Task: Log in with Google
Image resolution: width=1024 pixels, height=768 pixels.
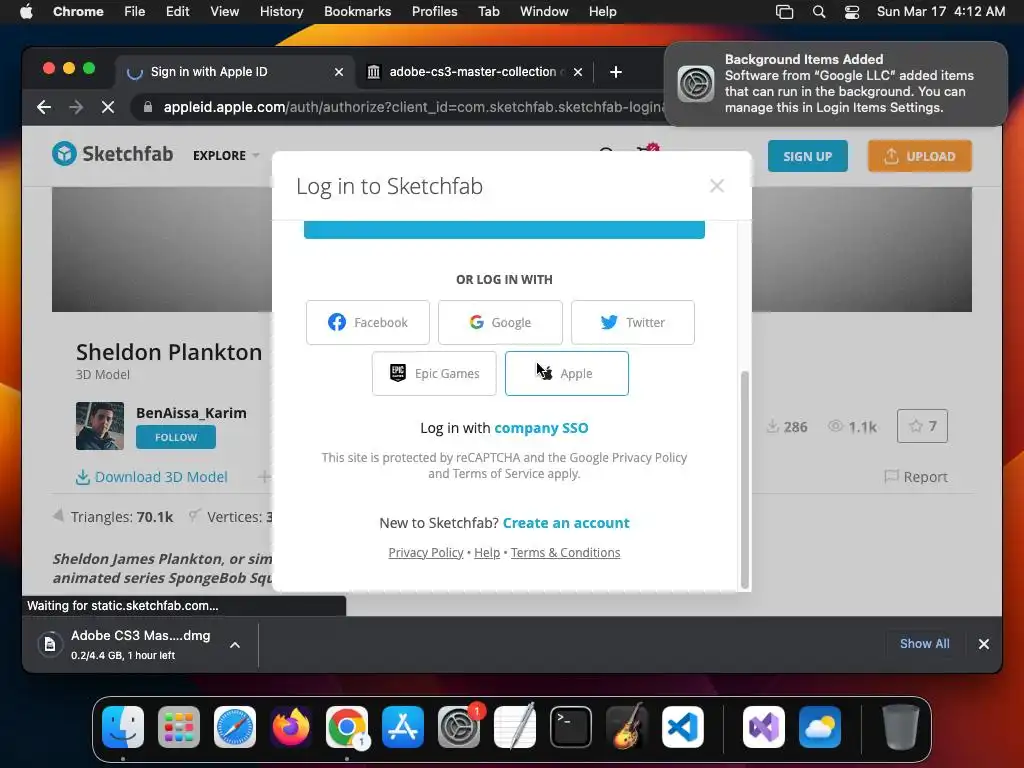Action: pyautogui.click(x=500, y=323)
